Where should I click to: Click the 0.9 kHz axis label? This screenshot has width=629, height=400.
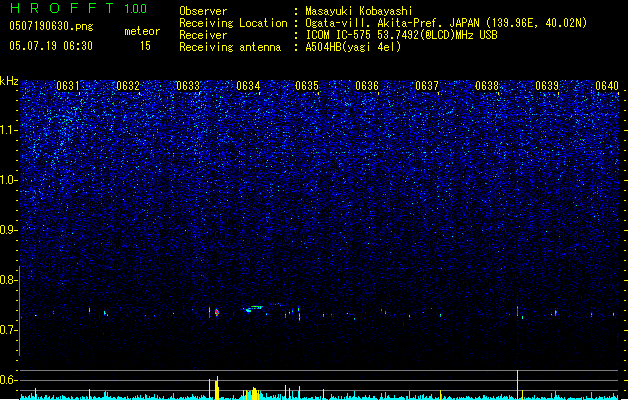[x=9, y=230]
